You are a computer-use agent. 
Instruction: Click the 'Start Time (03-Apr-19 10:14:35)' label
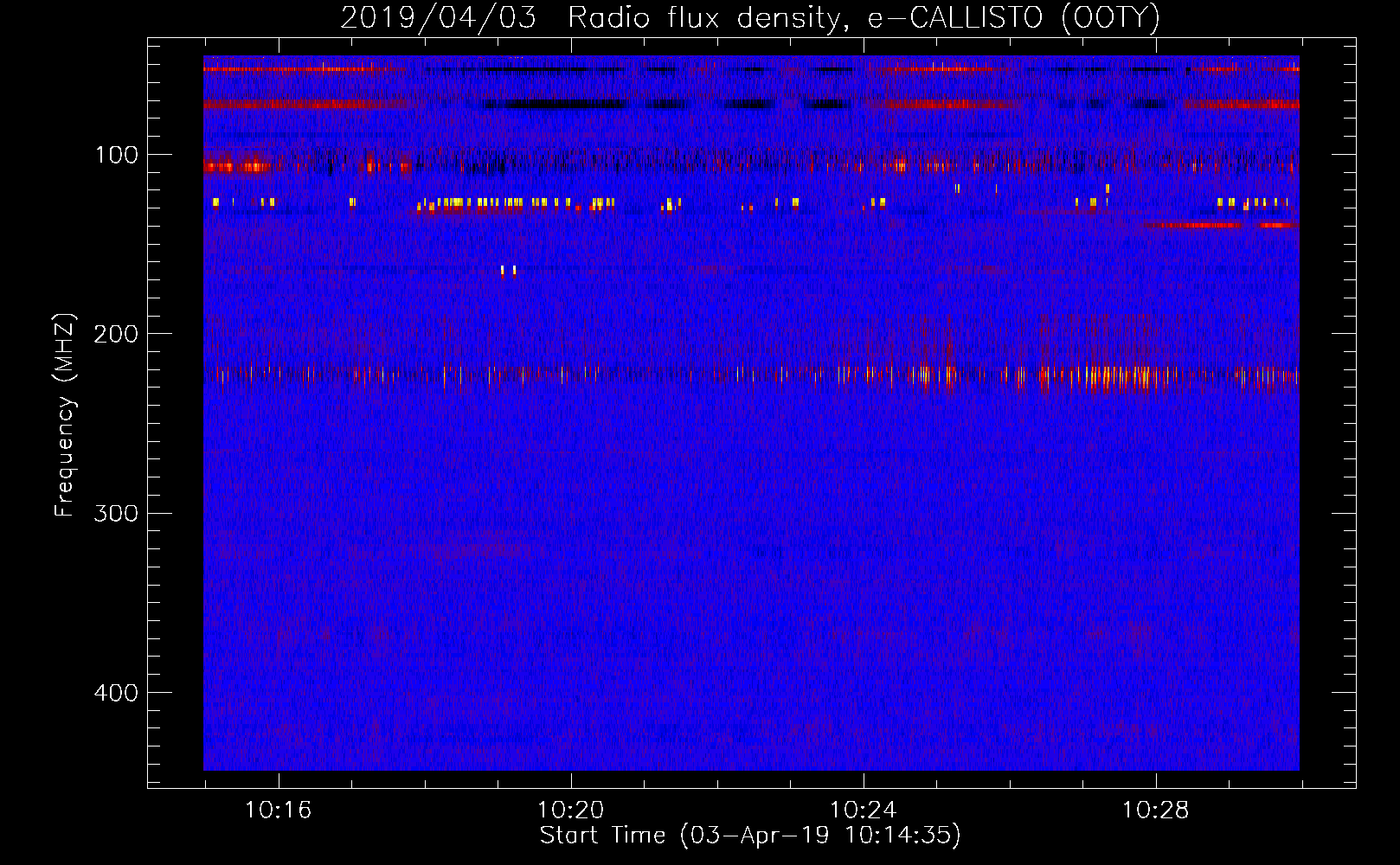pyautogui.click(x=750, y=836)
